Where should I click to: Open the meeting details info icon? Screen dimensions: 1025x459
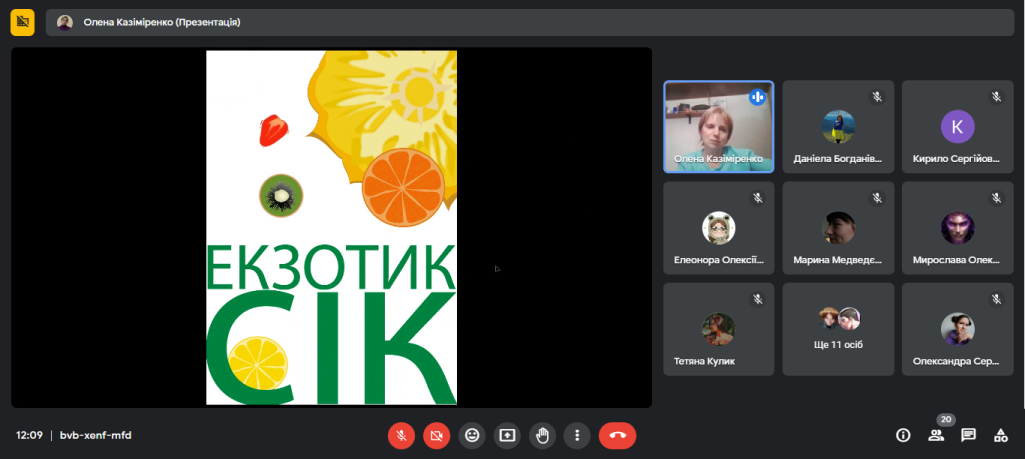(903, 435)
